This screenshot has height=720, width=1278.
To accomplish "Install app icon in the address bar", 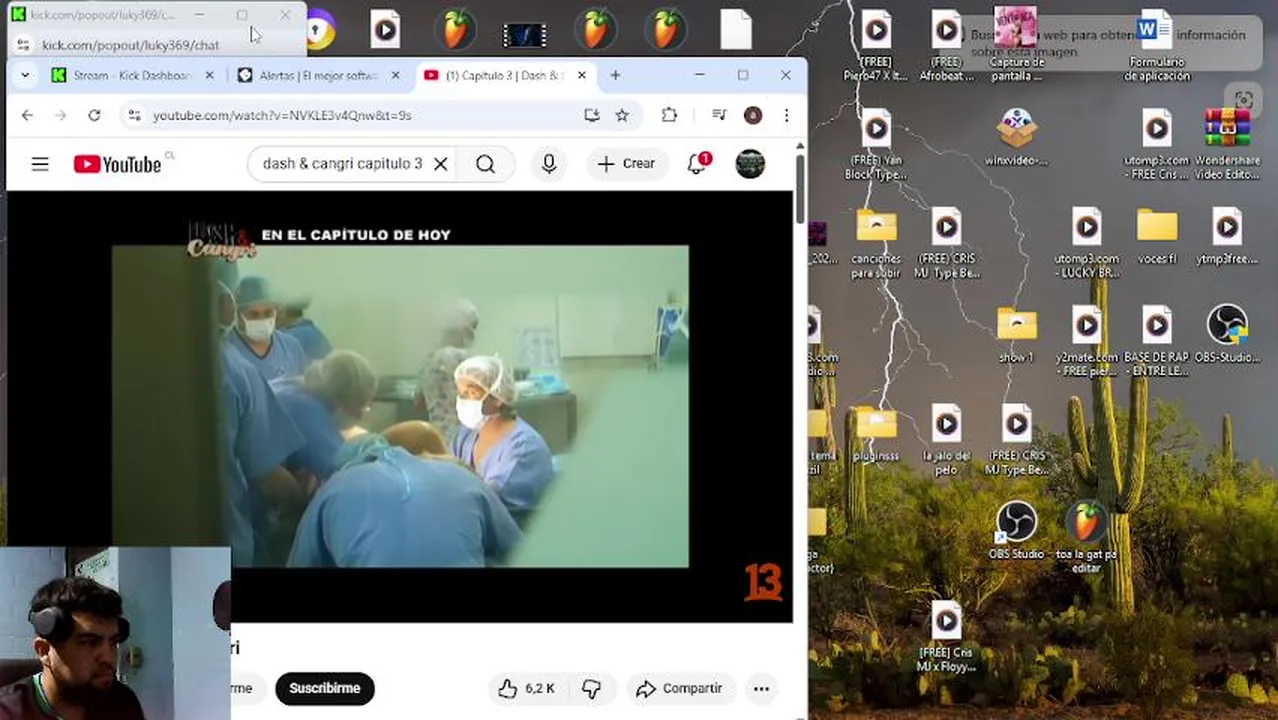I will tap(592, 115).
